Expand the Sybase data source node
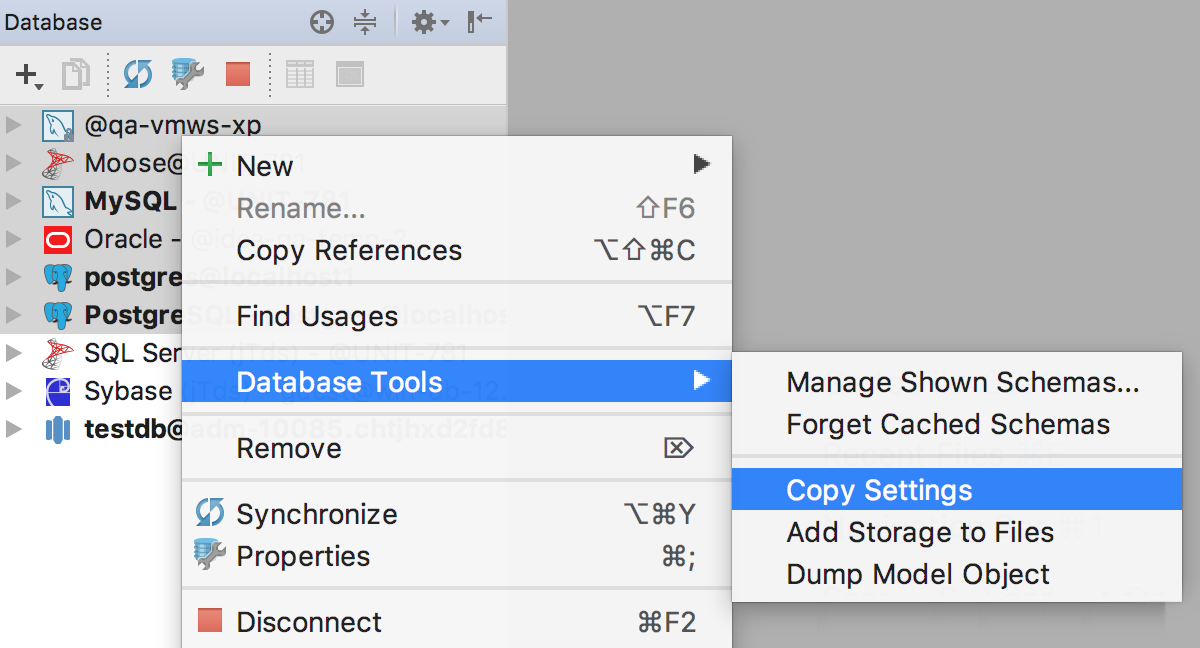This screenshot has height=648, width=1200. click(13, 391)
